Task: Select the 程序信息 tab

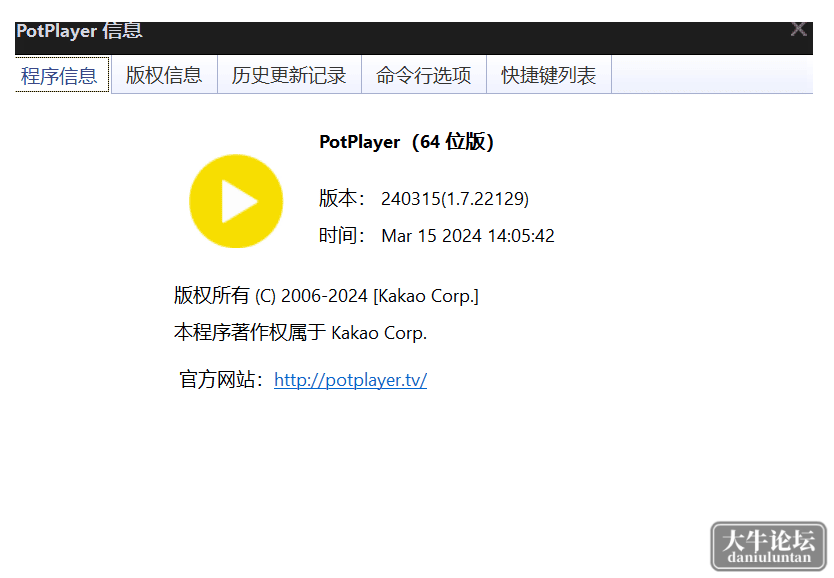Action: pyautogui.click(x=60, y=76)
